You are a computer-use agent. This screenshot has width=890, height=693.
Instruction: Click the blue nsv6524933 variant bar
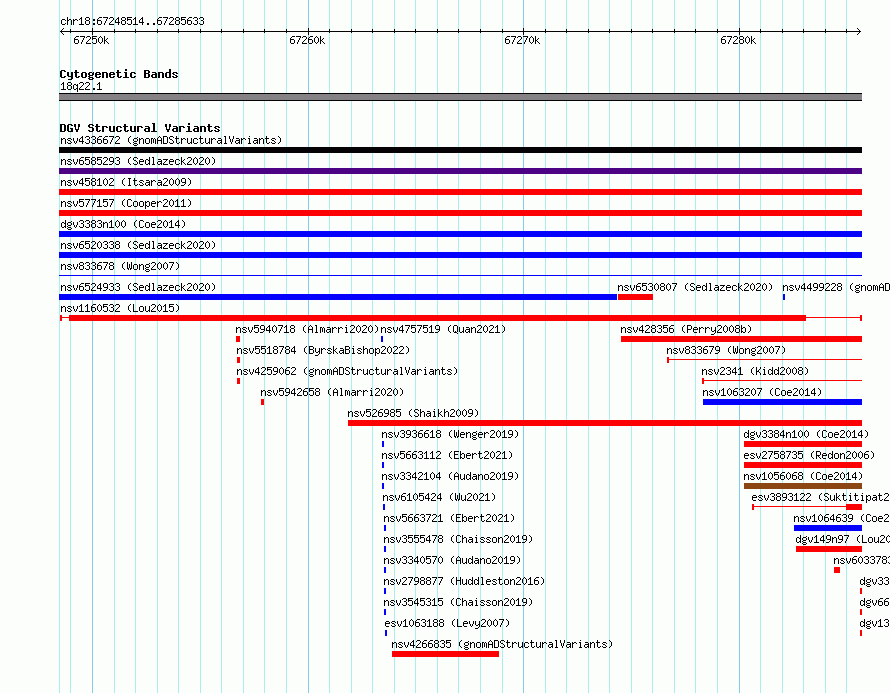click(338, 297)
